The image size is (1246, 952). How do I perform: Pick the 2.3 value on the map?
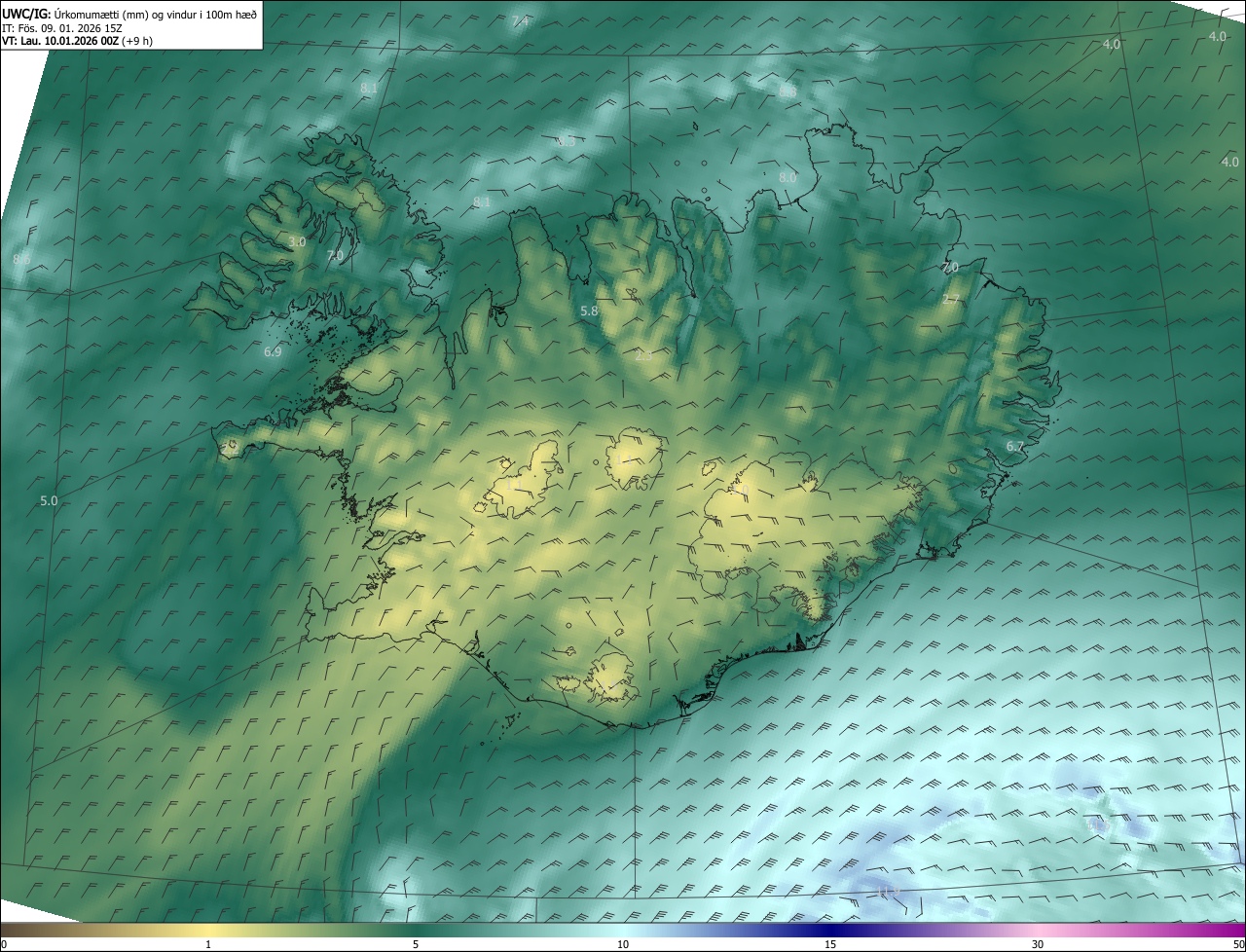643,356
